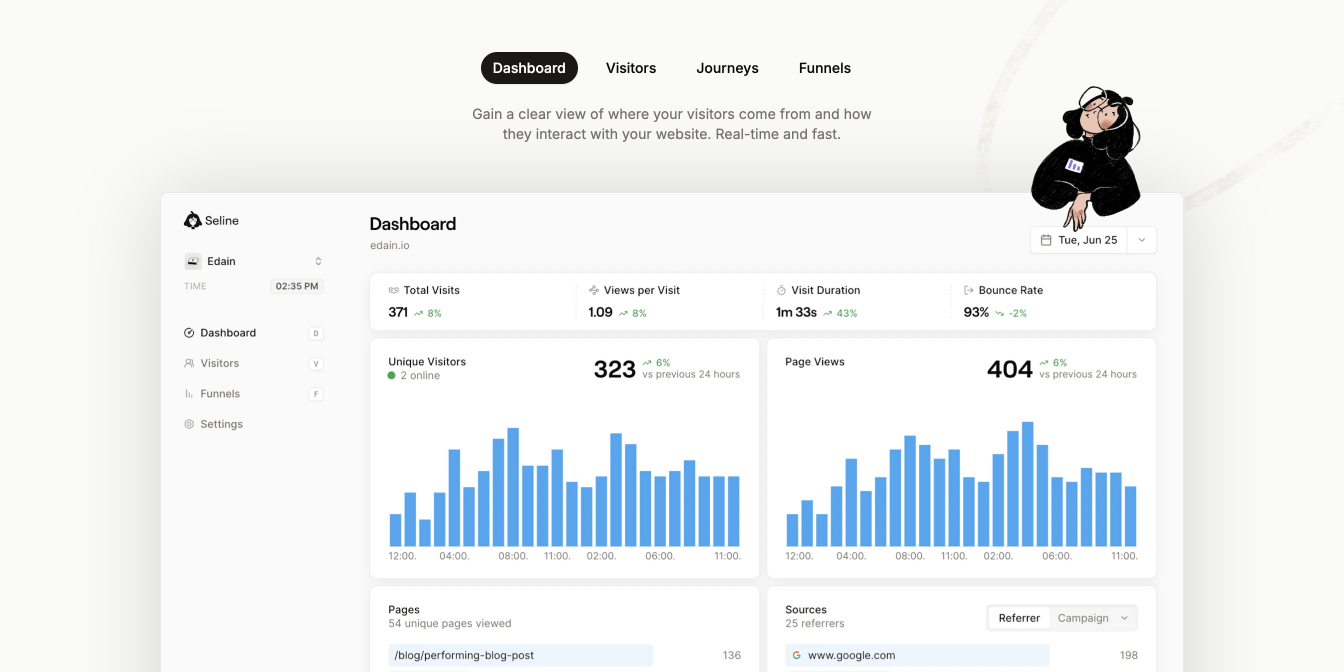Click the Settings gear icon in sidebar
Screen dimensions: 1344x672
pyautogui.click(x=189, y=424)
